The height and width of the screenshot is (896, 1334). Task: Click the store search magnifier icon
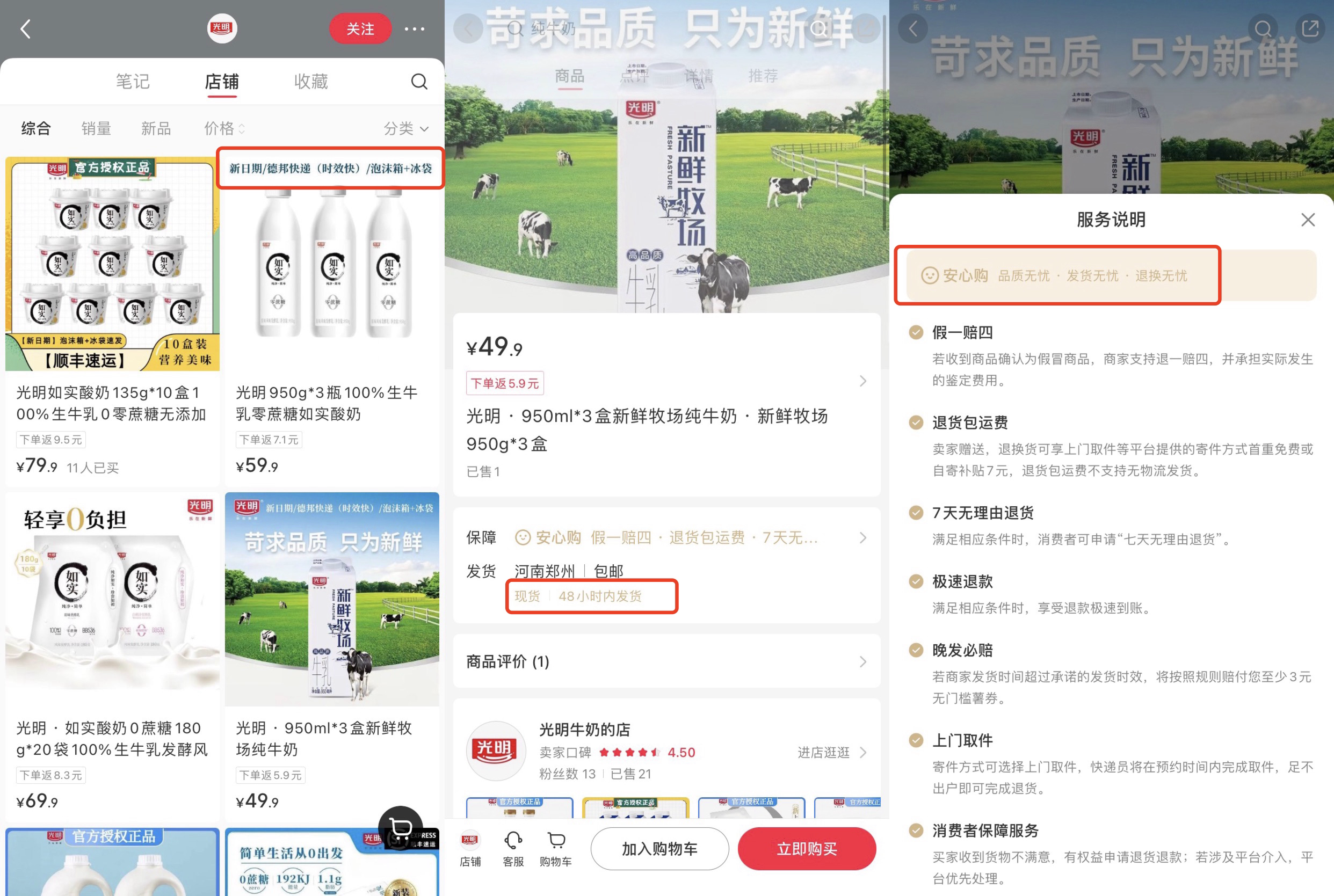419,82
